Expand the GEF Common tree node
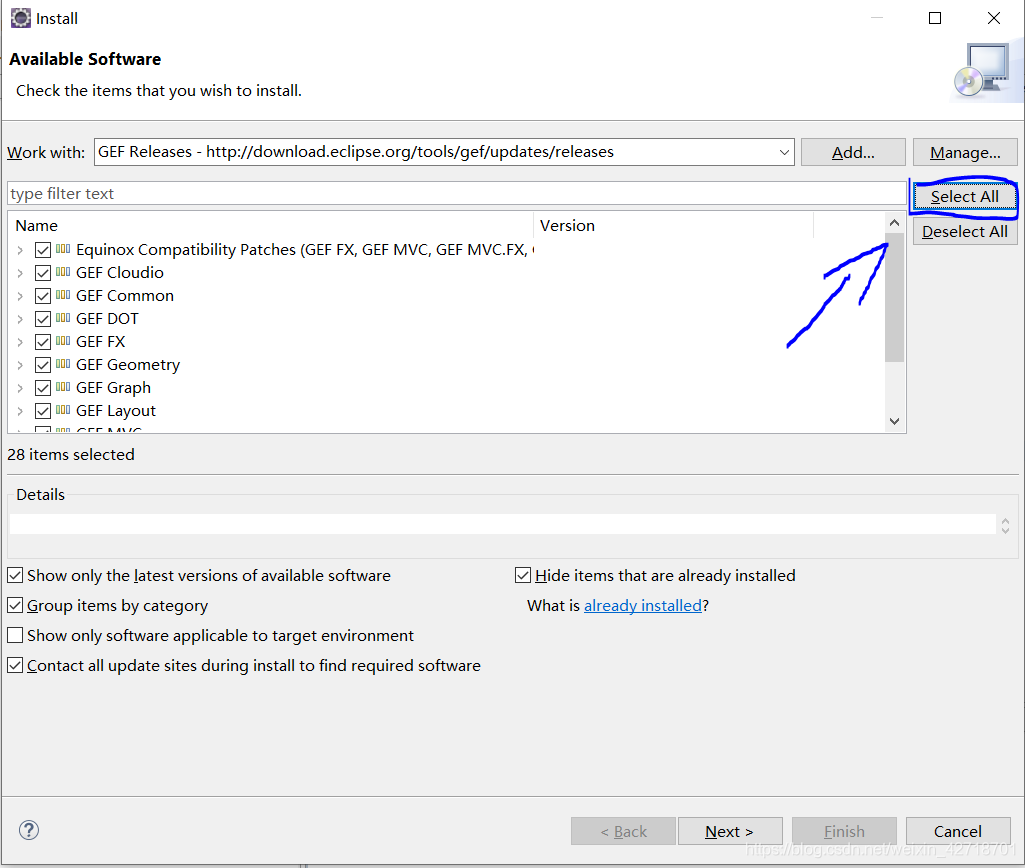The height and width of the screenshot is (868, 1025). point(20,295)
